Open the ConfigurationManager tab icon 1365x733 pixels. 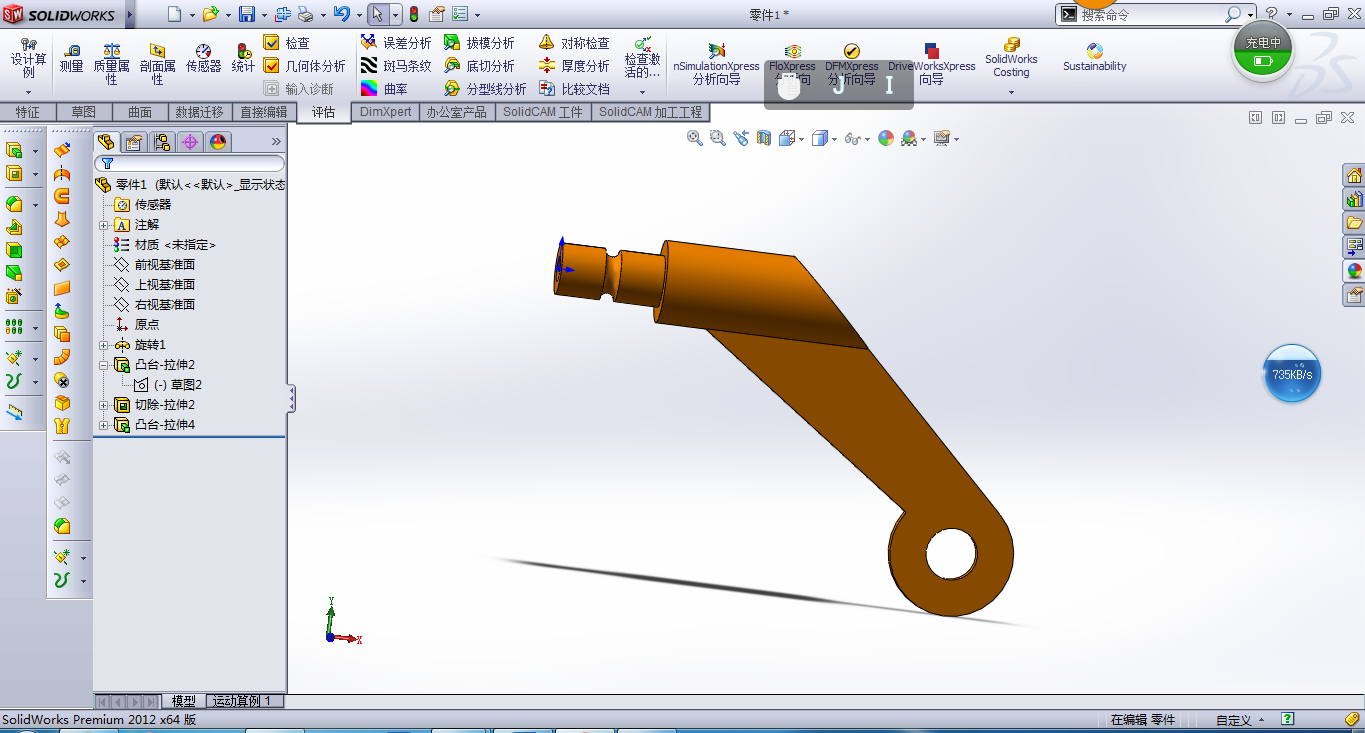pos(161,141)
